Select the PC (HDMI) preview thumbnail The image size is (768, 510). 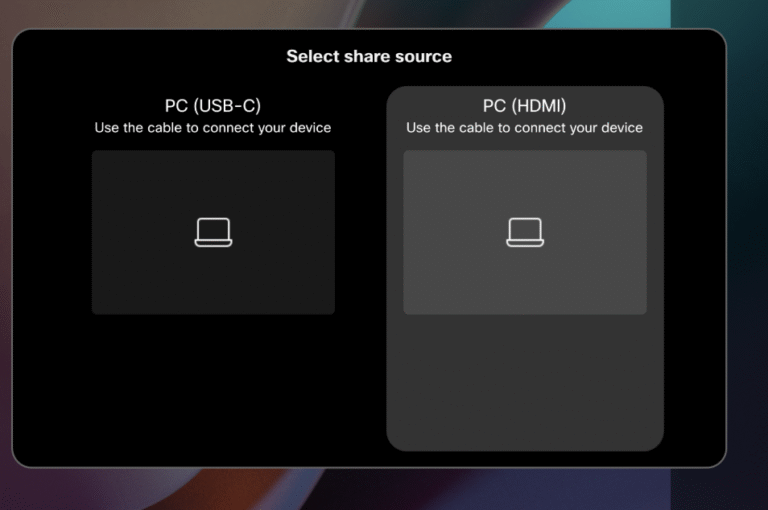click(525, 270)
